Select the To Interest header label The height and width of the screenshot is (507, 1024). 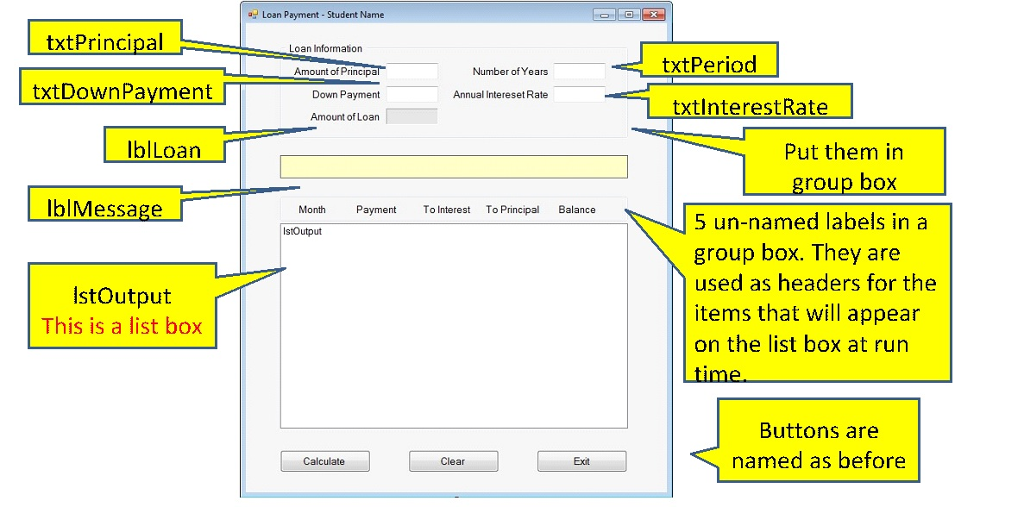(447, 210)
